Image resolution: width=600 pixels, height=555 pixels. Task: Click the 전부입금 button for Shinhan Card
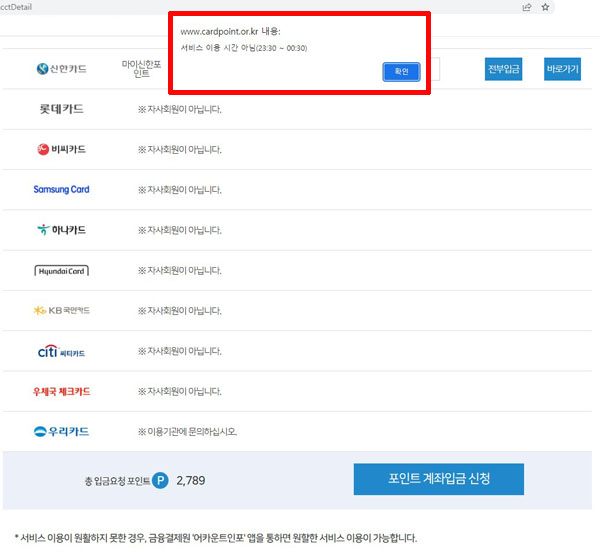503,69
